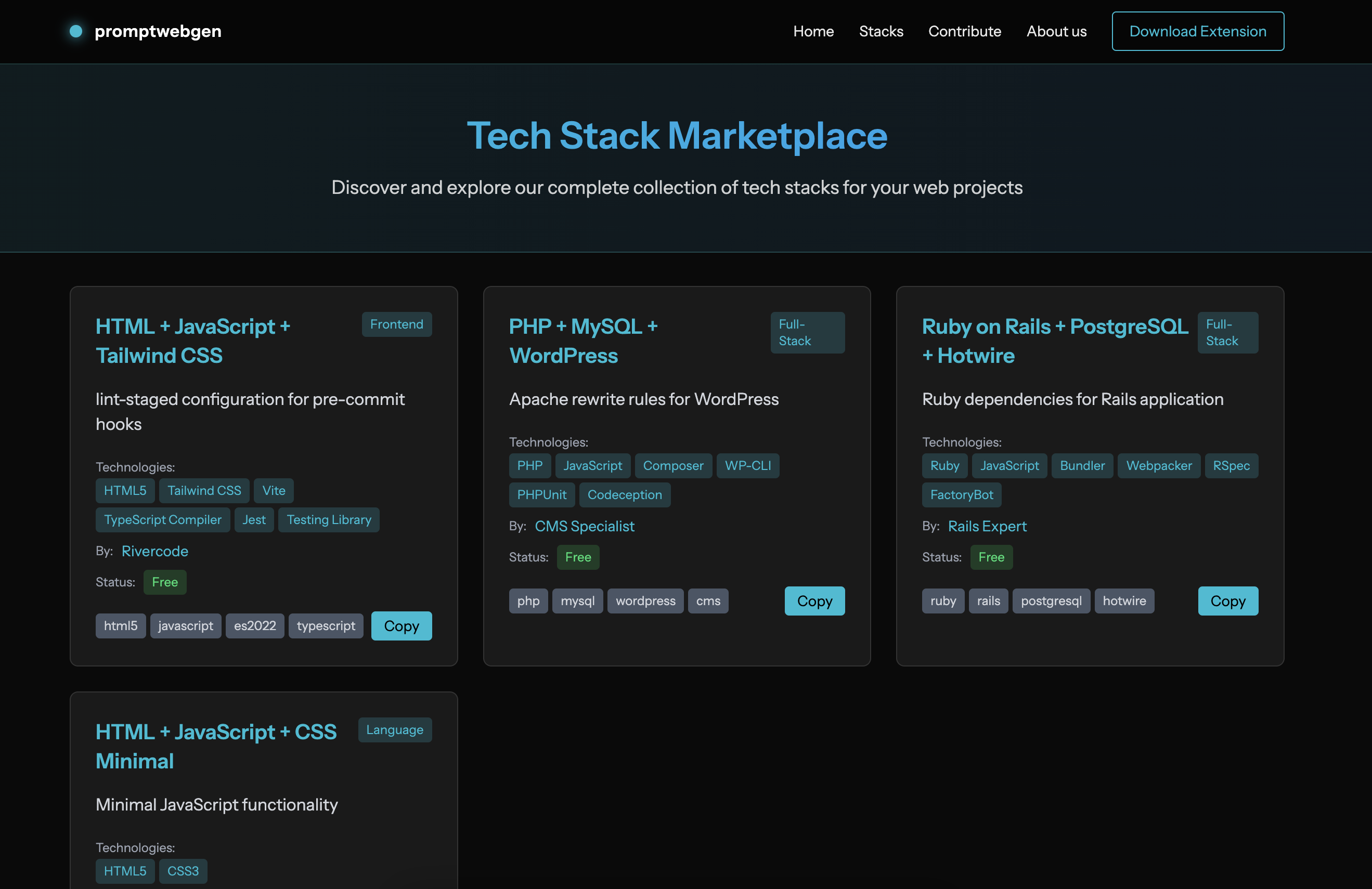This screenshot has height=889, width=1372.
Task: Click the Vite technology chip
Action: pos(273,490)
